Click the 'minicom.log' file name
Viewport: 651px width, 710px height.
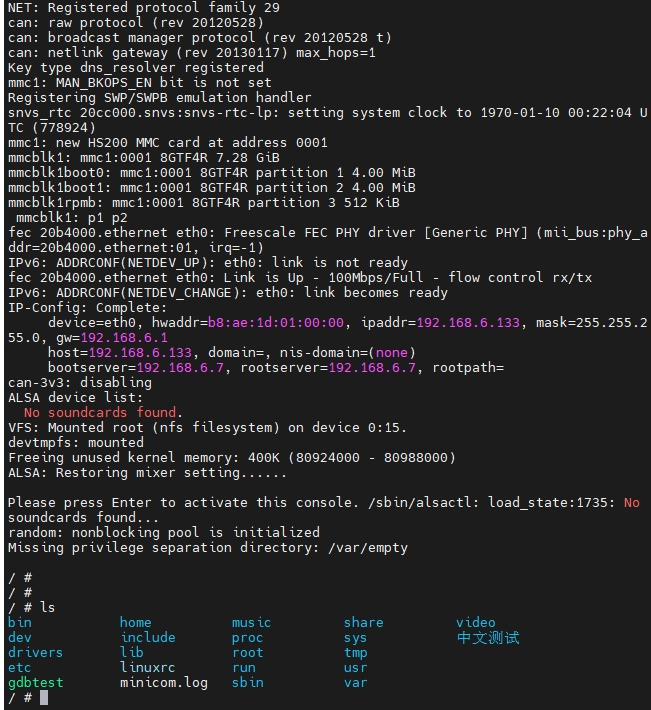click(x=164, y=682)
